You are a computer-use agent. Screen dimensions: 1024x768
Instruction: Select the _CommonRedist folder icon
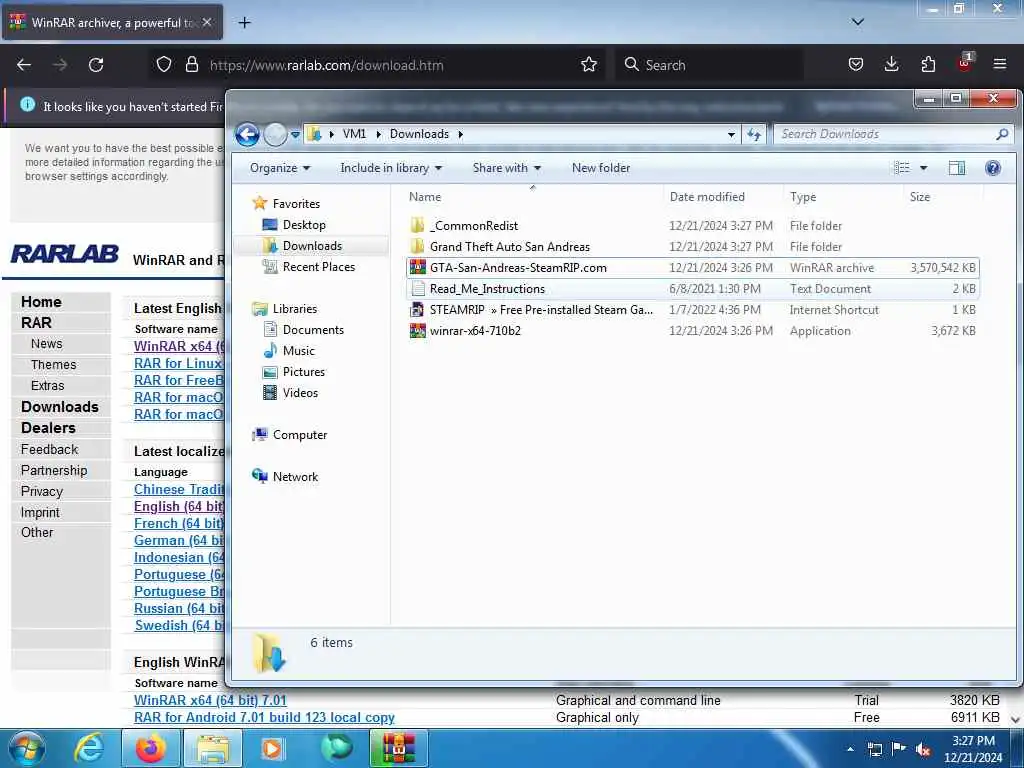pos(417,225)
